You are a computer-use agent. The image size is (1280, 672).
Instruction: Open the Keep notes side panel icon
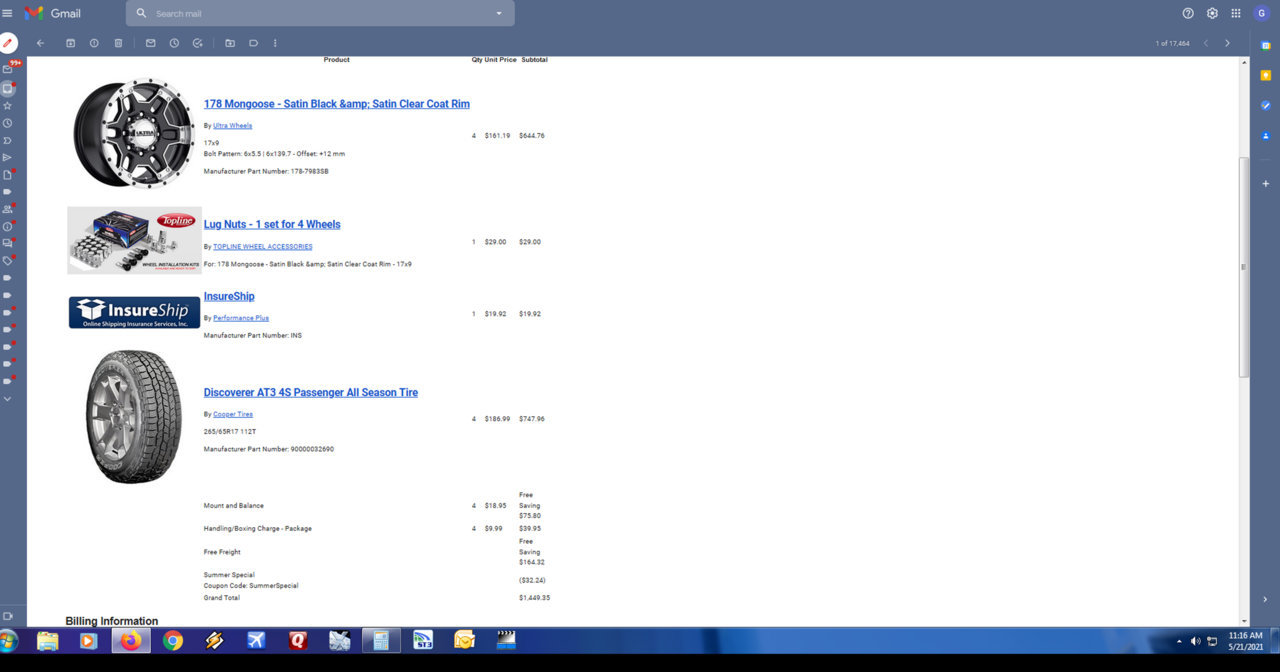[1265, 75]
